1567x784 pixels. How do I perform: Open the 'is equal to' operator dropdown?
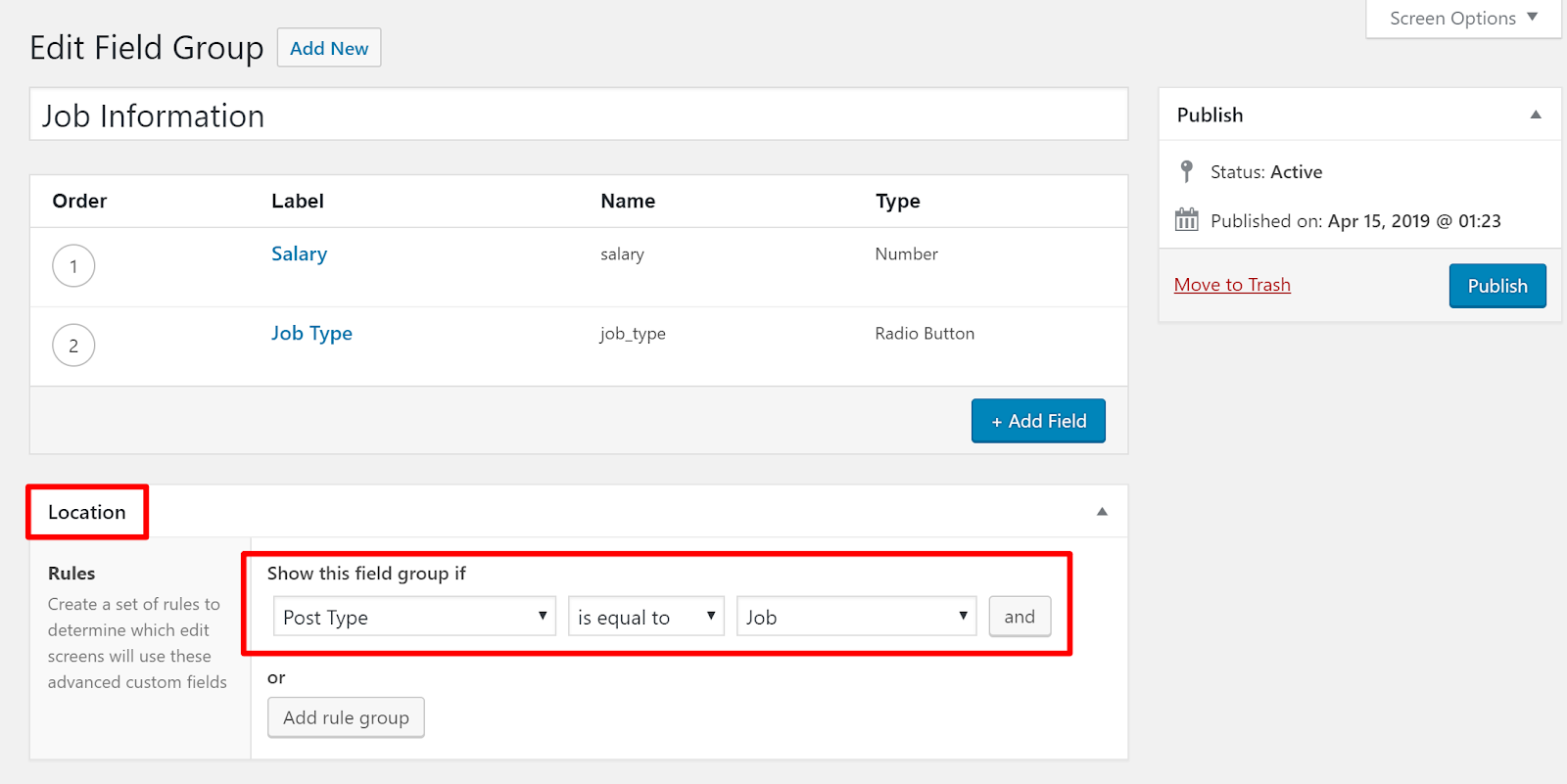click(645, 617)
